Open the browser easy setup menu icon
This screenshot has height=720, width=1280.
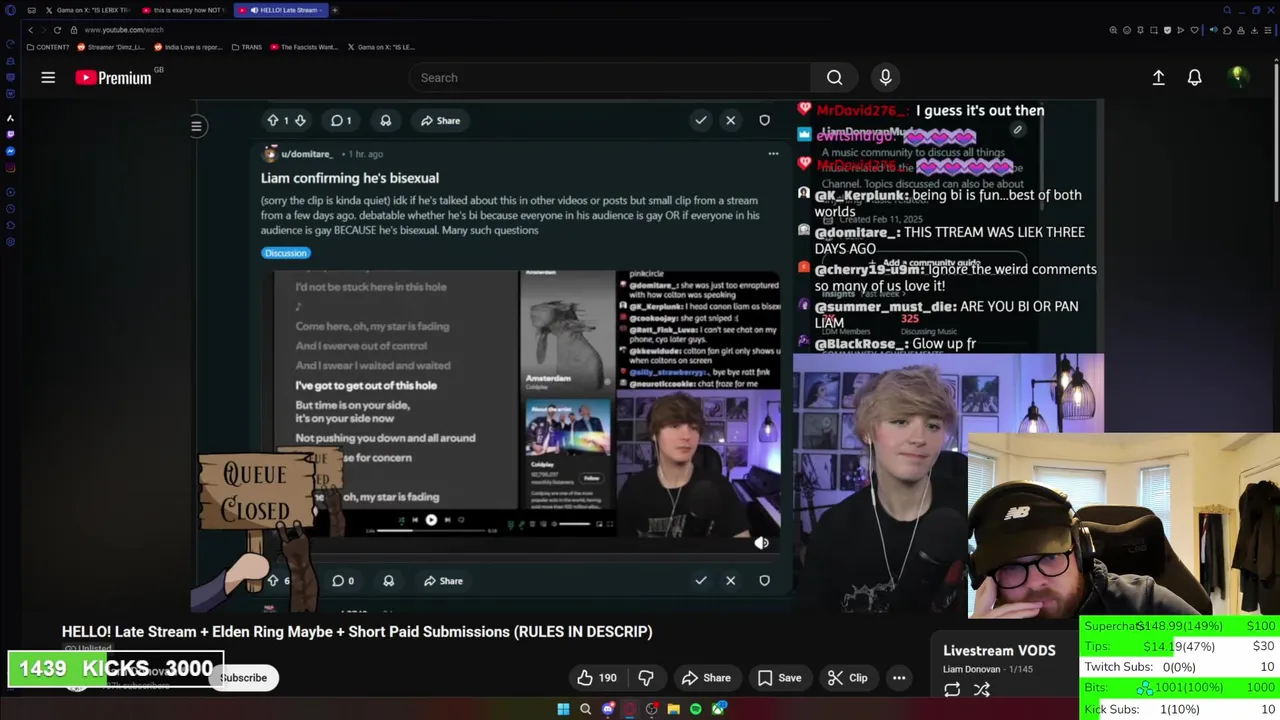(1270, 30)
